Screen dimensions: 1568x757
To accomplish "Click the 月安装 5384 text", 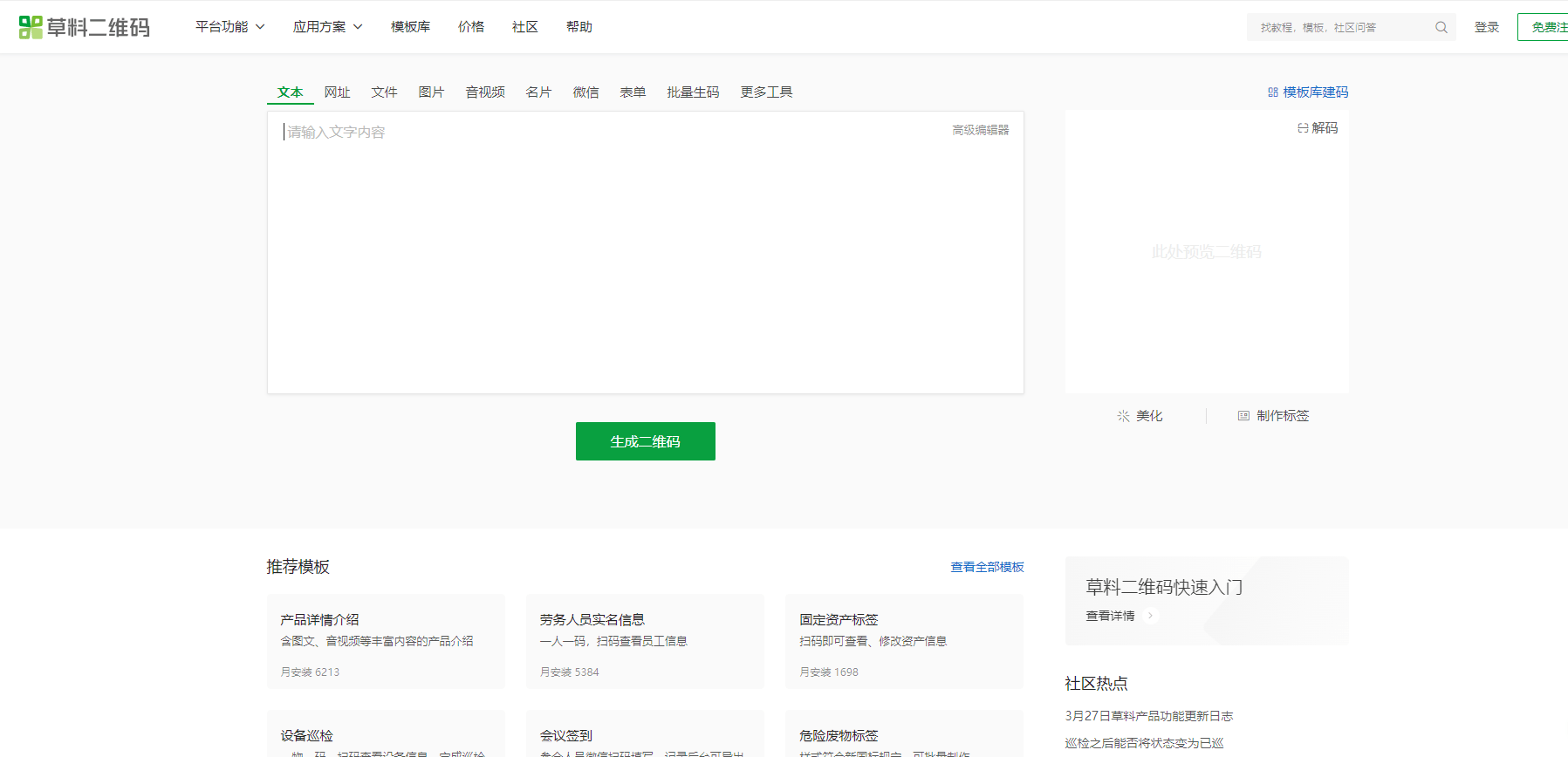I will point(569,672).
